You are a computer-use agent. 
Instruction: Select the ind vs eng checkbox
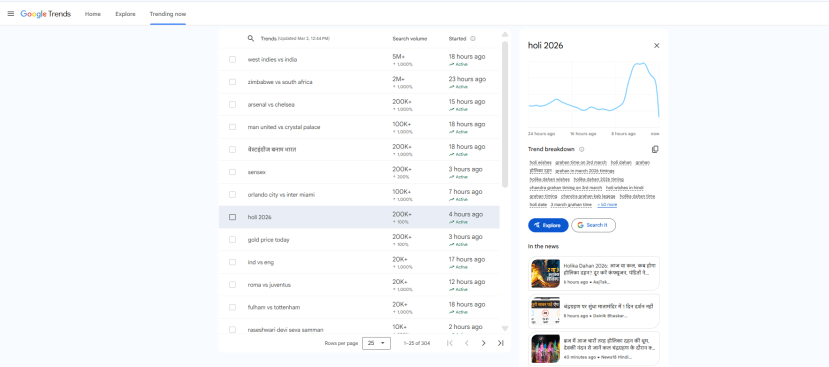[x=233, y=262]
